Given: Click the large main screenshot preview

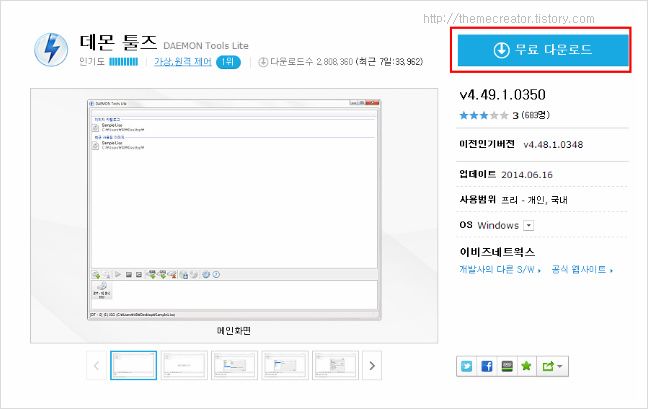Looking at the screenshot, I should [x=234, y=210].
